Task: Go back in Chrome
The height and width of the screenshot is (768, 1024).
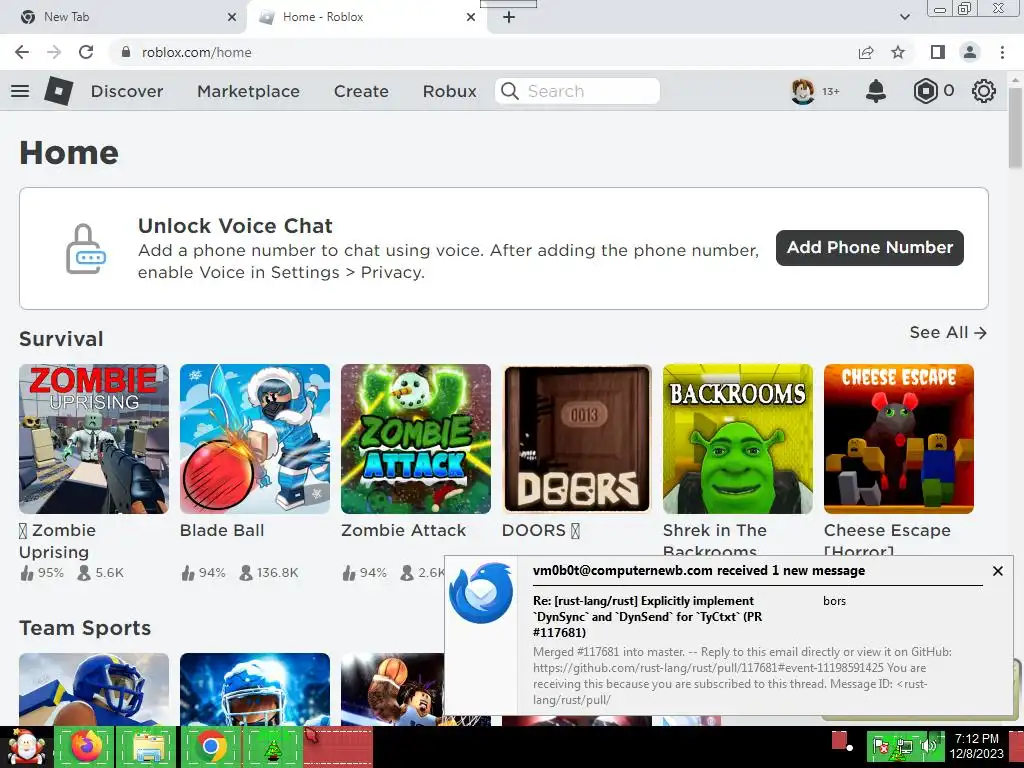Action: (x=22, y=52)
